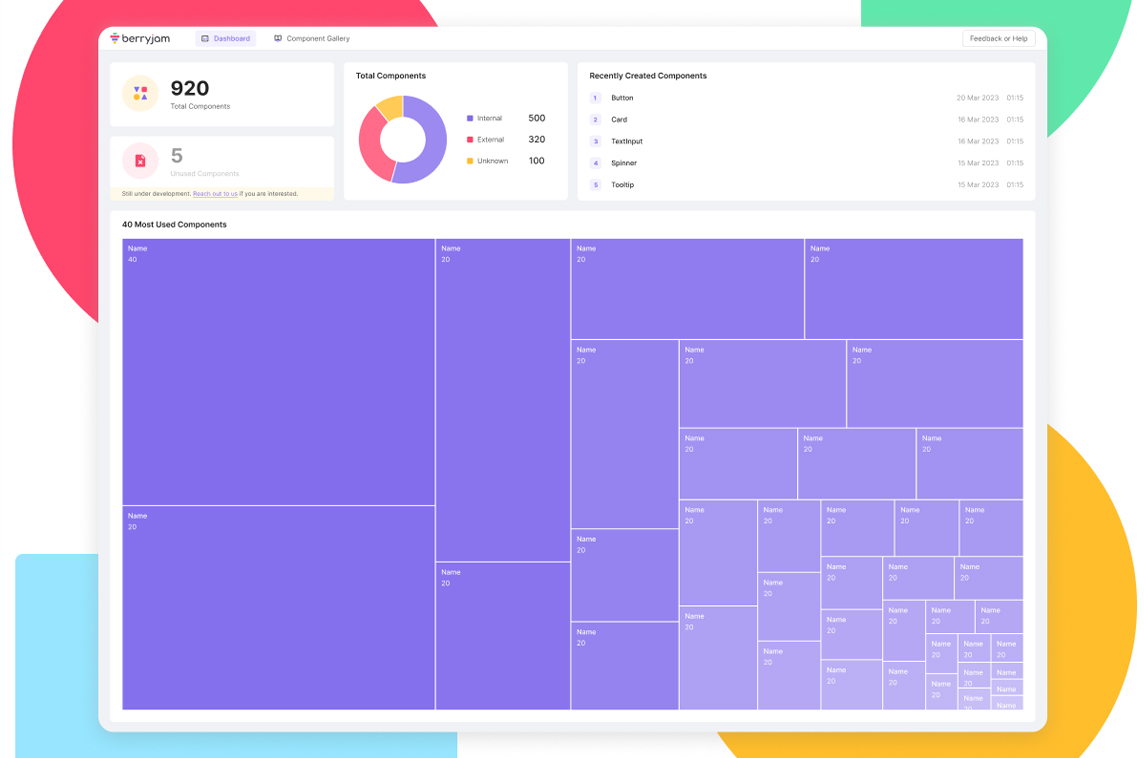Click rank badge 5 beside Tooltip
Screen dimensions: 1144x758
[x=595, y=185]
